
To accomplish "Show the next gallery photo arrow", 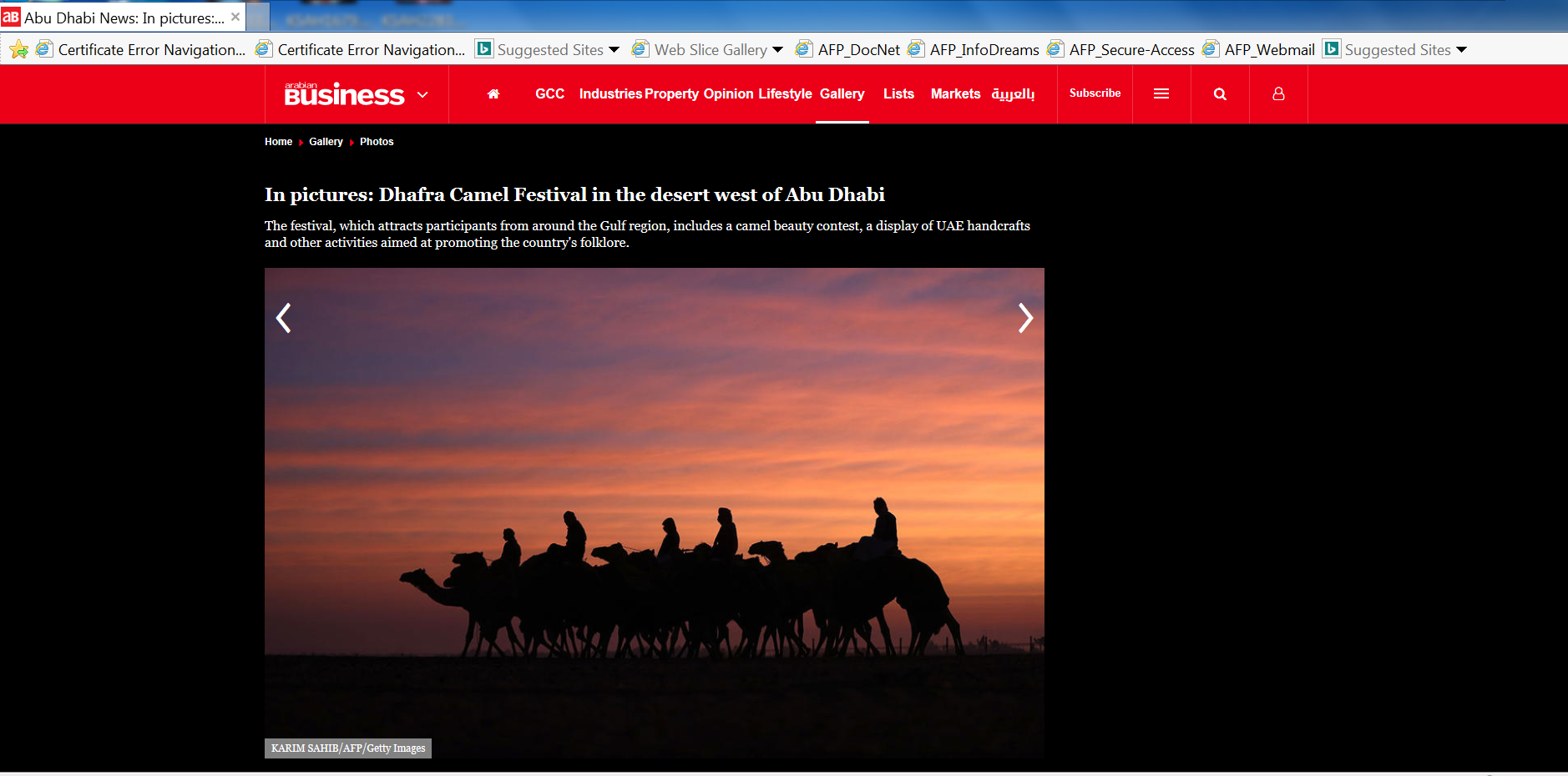I will [x=1025, y=318].
